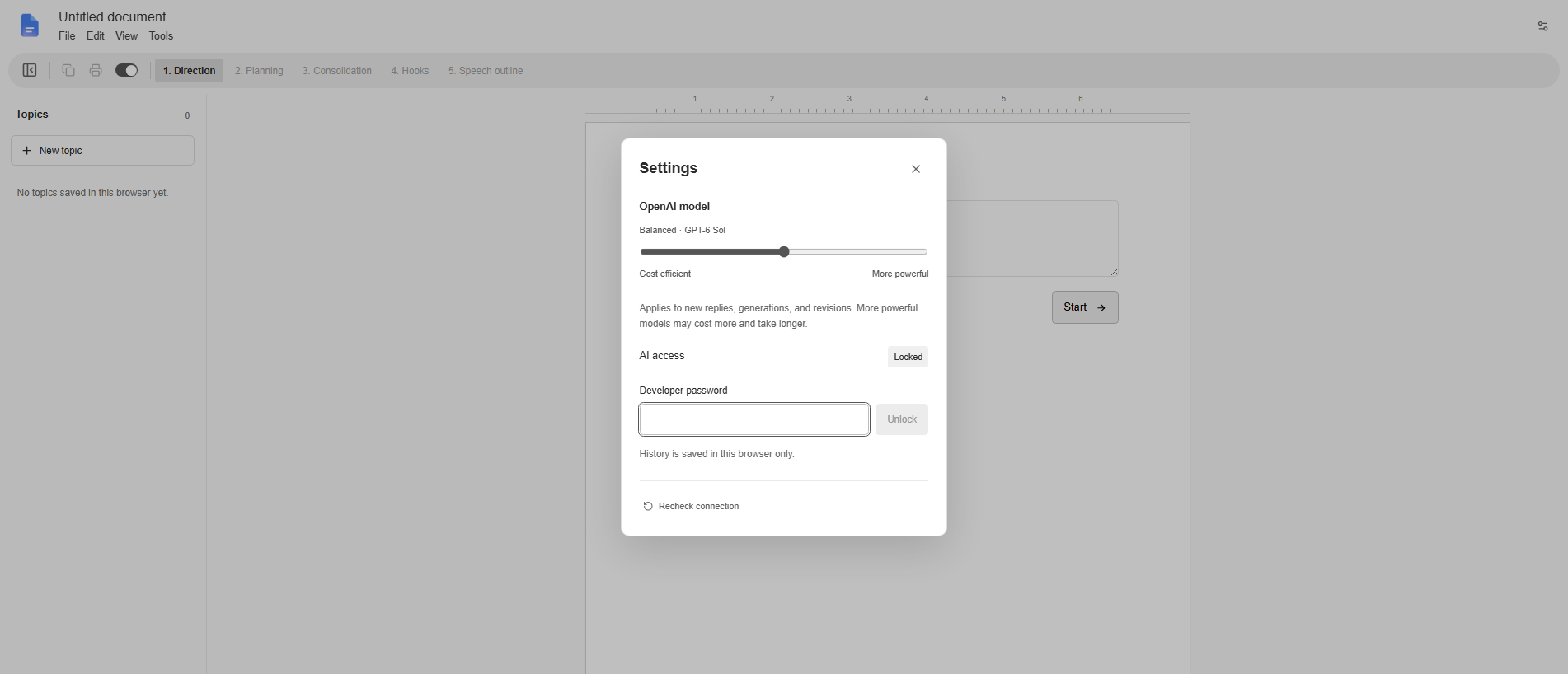Open the File menu
This screenshot has height=674, width=1568.
tap(67, 35)
